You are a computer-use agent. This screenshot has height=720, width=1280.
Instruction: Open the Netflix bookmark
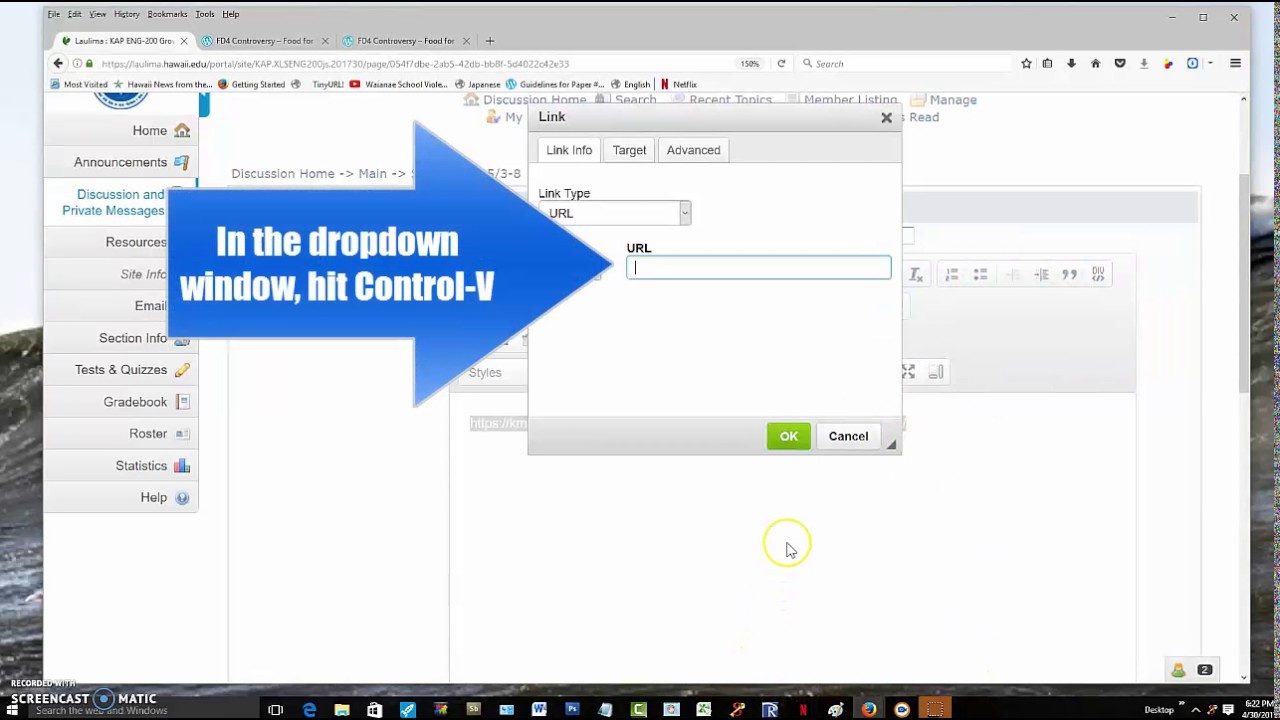(679, 84)
